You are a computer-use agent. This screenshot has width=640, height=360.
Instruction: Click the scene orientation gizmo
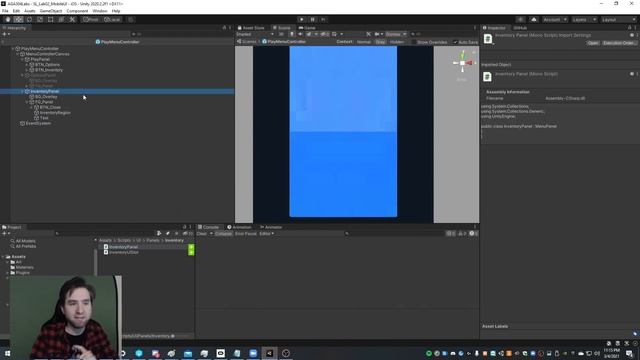[462, 63]
